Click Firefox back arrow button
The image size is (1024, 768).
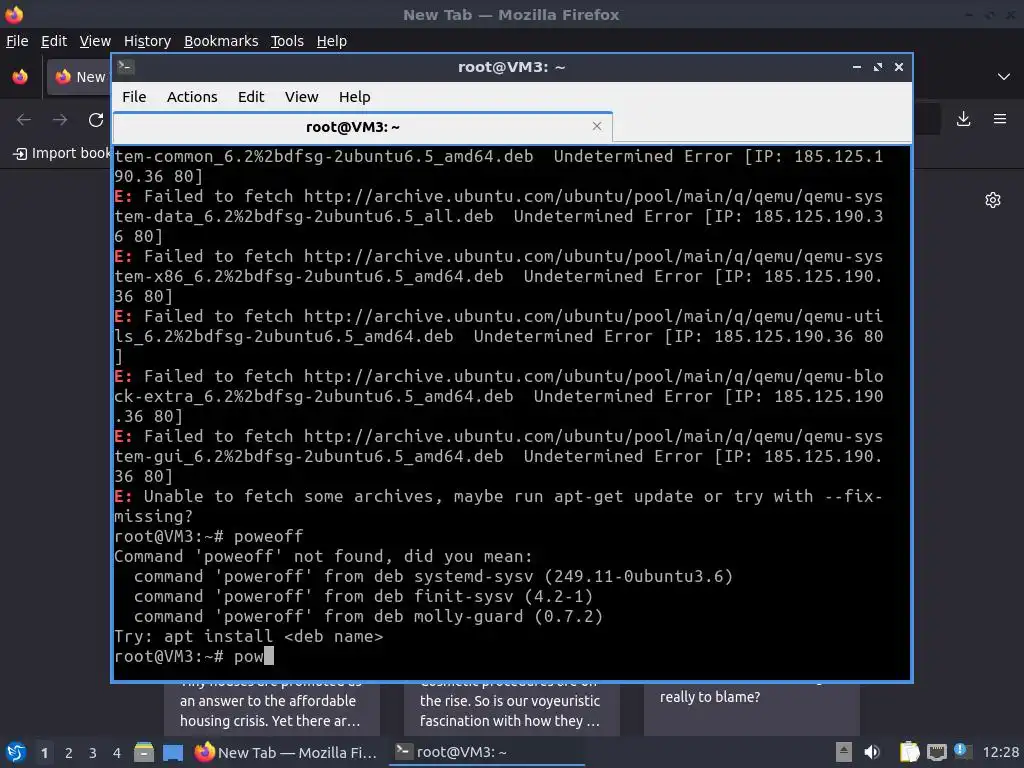pos(24,120)
